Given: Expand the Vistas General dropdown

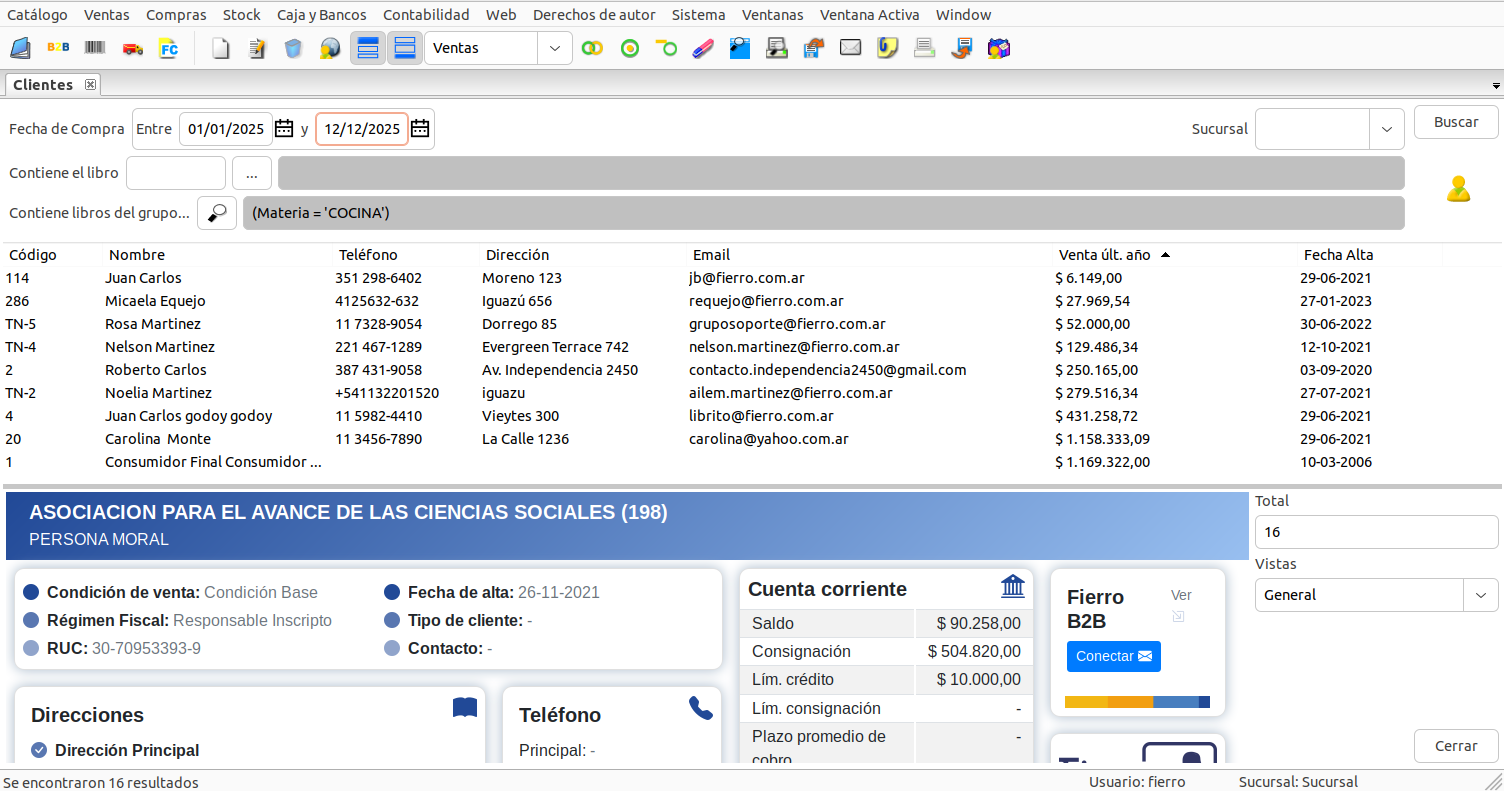Looking at the screenshot, I should point(1480,595).
